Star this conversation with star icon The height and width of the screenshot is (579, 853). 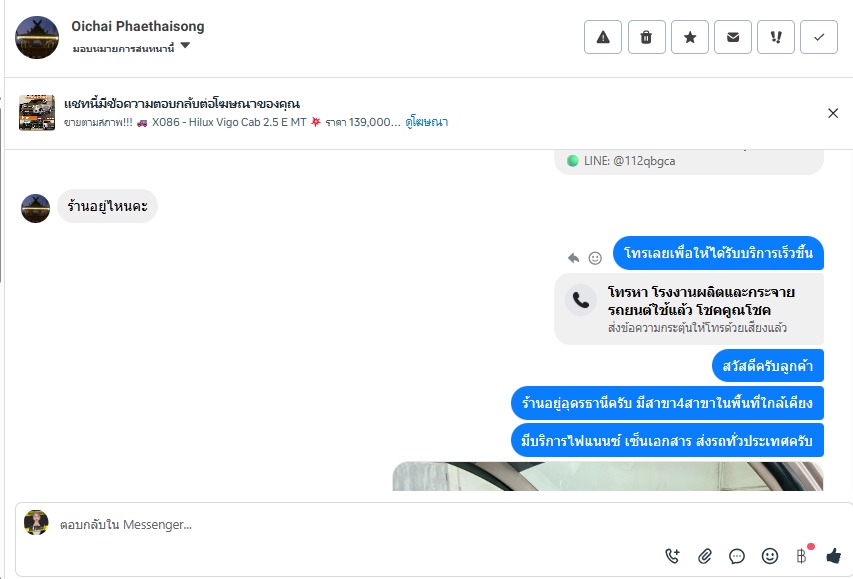(690, 37)
